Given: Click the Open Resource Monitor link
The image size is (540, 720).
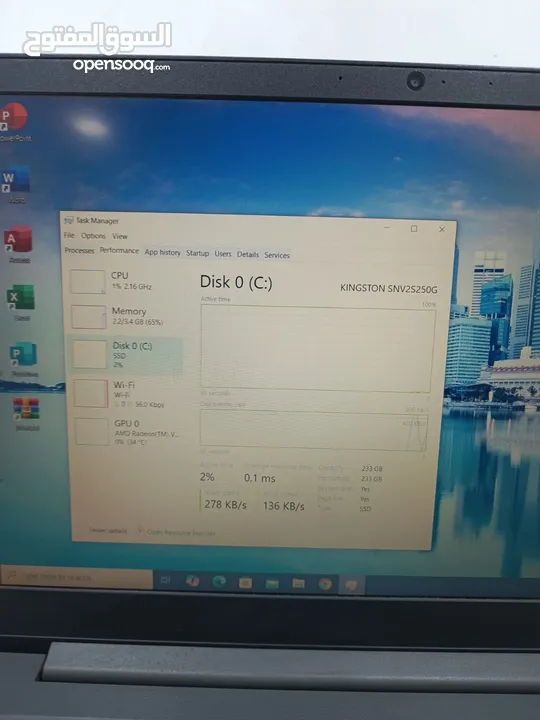Looking at the screenshot, I should pyautogui.click(x=181, y=533).
